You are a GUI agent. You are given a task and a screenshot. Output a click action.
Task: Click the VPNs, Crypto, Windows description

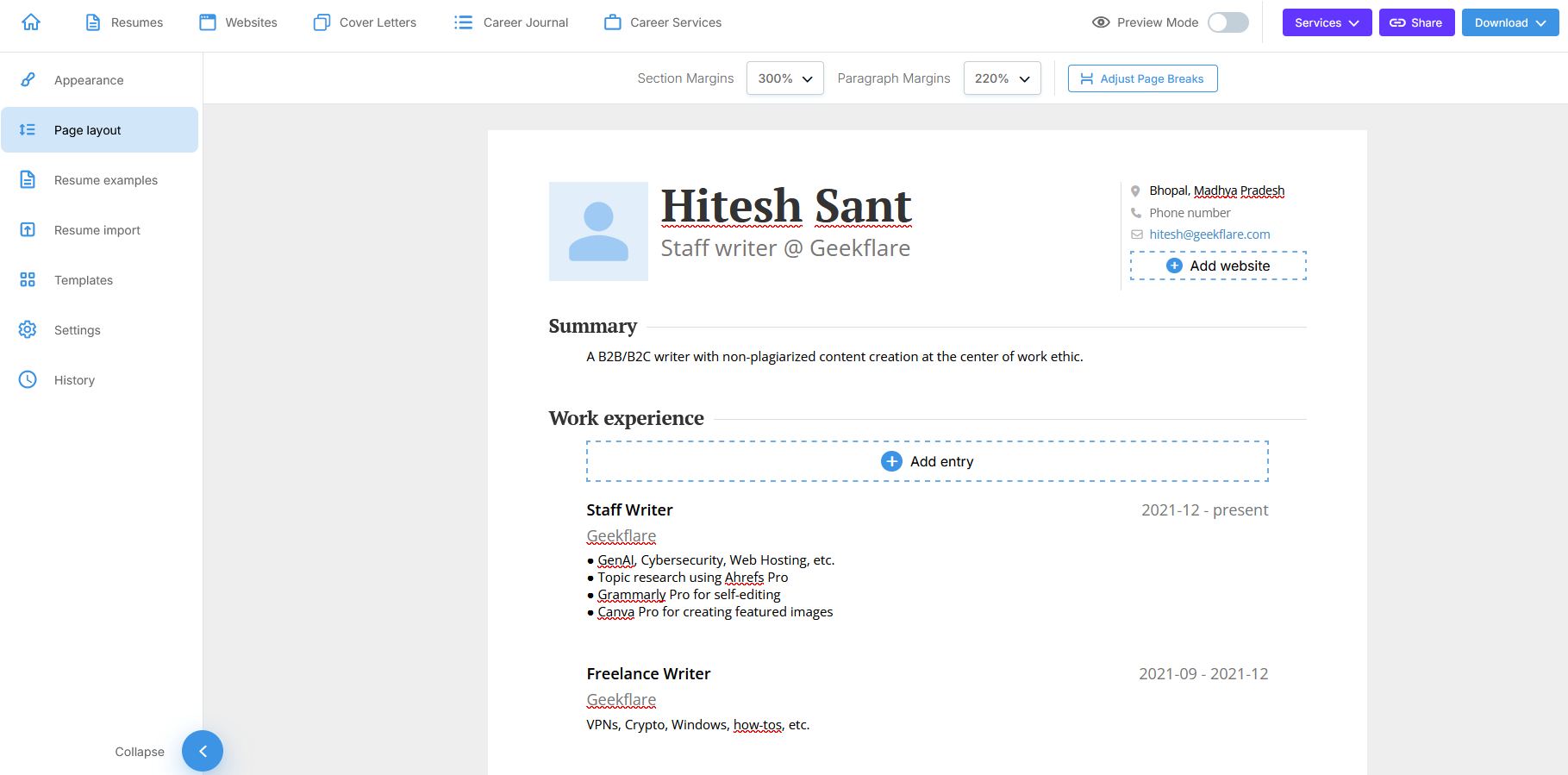click(698, 725)
